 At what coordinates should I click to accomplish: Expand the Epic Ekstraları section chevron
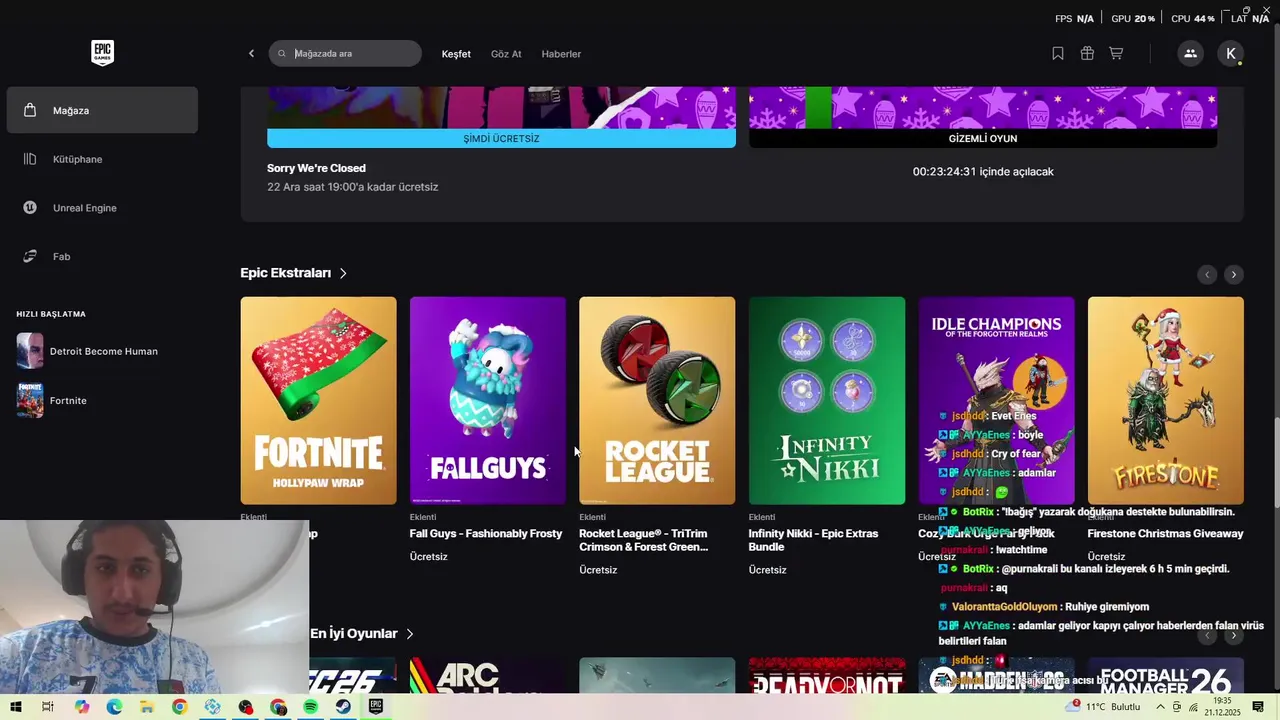point(343,273)
